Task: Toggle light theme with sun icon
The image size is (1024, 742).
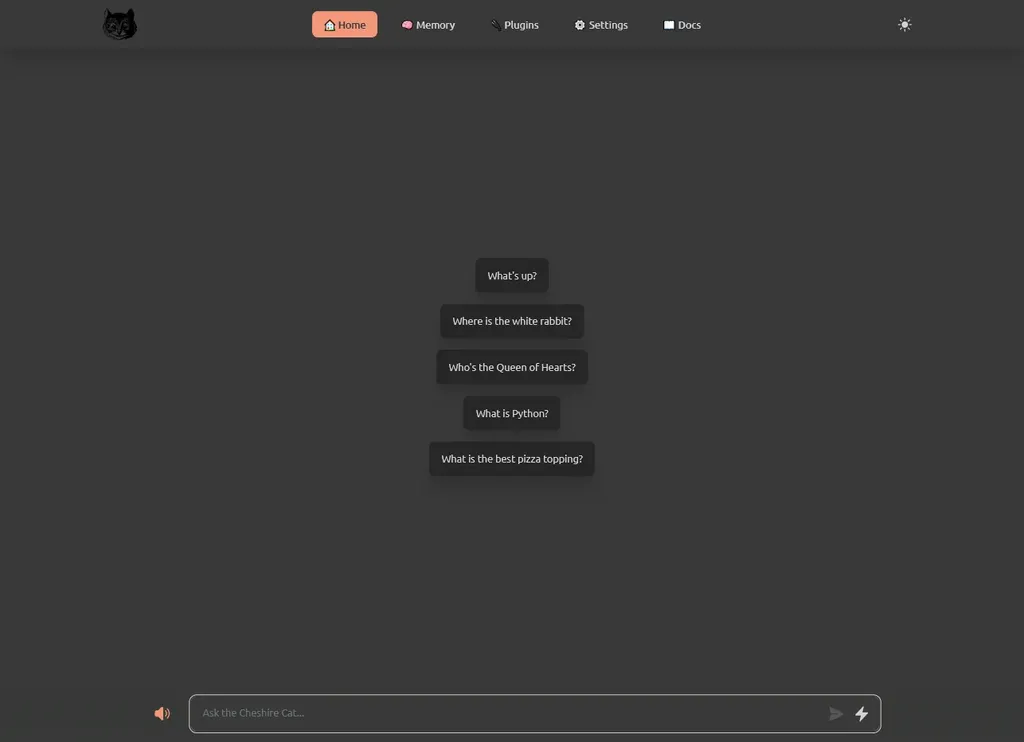Action: point(904,25)
